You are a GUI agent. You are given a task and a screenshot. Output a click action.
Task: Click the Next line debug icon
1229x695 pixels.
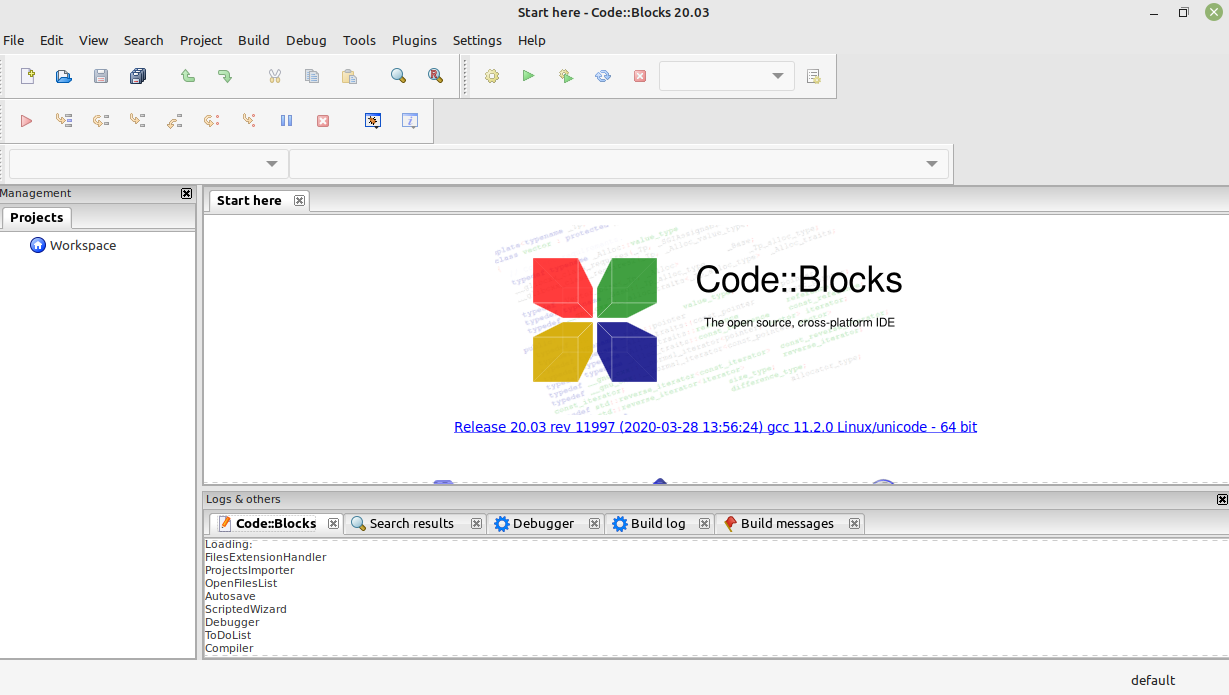click(101, 121)
